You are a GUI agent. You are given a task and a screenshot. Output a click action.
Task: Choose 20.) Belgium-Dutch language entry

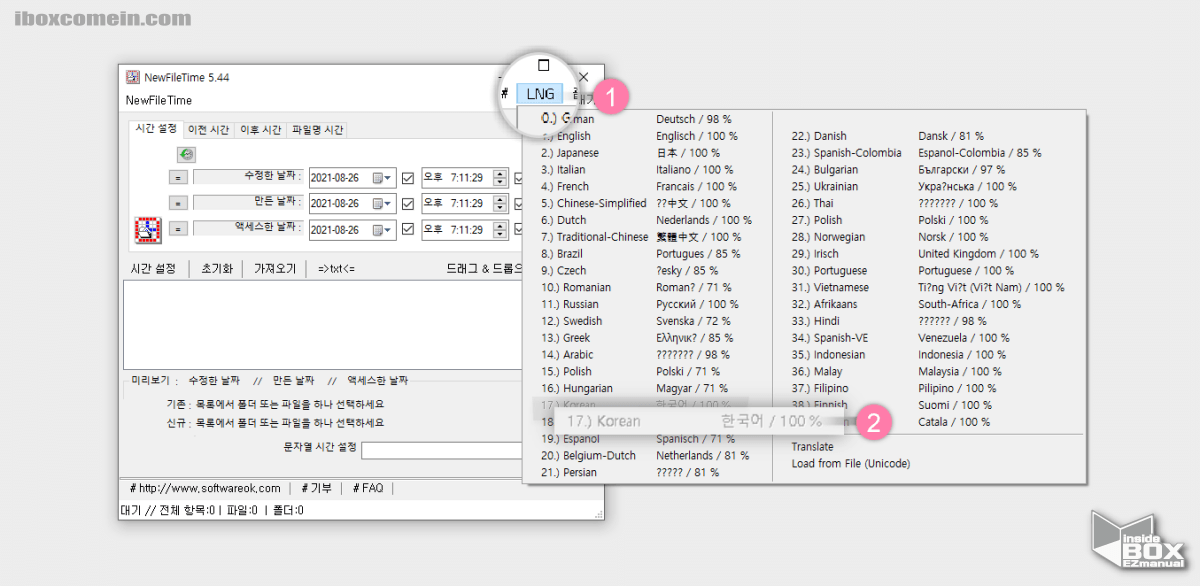(x=647, y=455)
